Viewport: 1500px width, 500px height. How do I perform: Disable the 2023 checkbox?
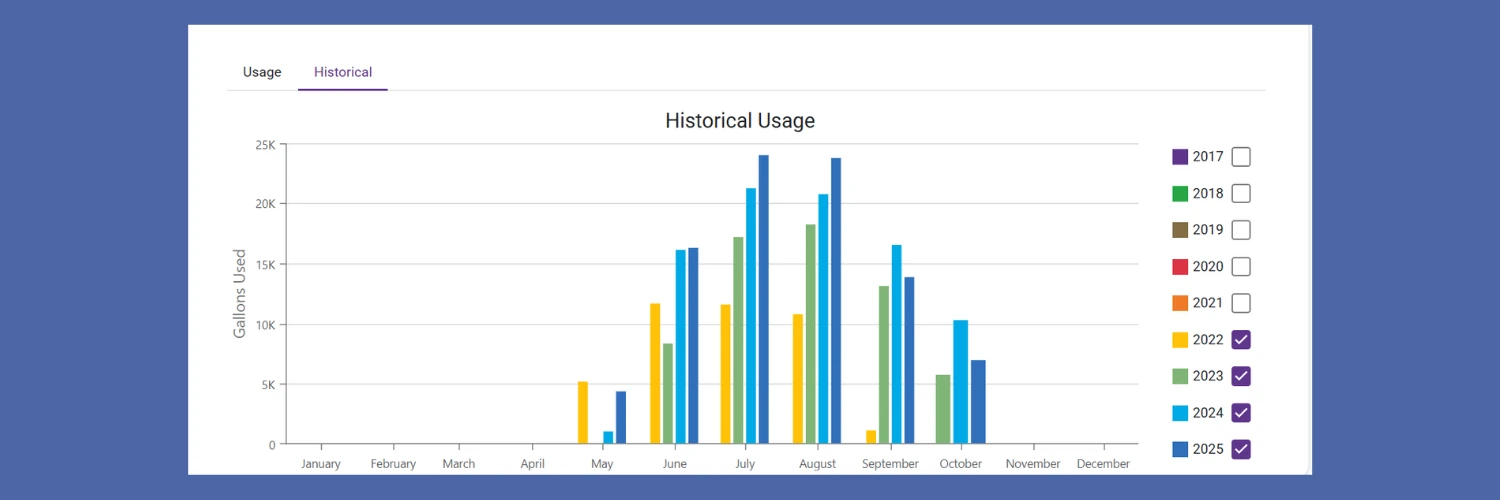[x=1241, y=376]
